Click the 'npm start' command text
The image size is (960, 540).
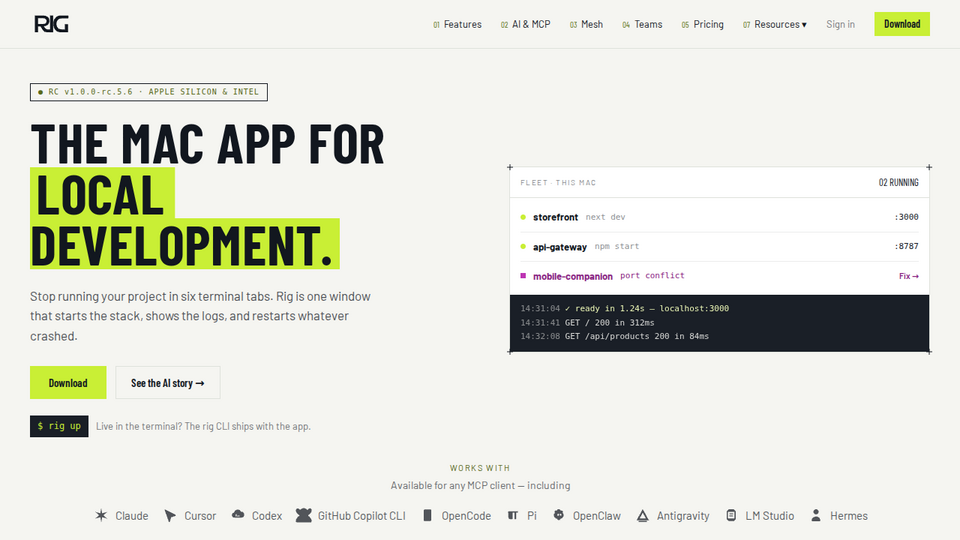pos(617,246)
